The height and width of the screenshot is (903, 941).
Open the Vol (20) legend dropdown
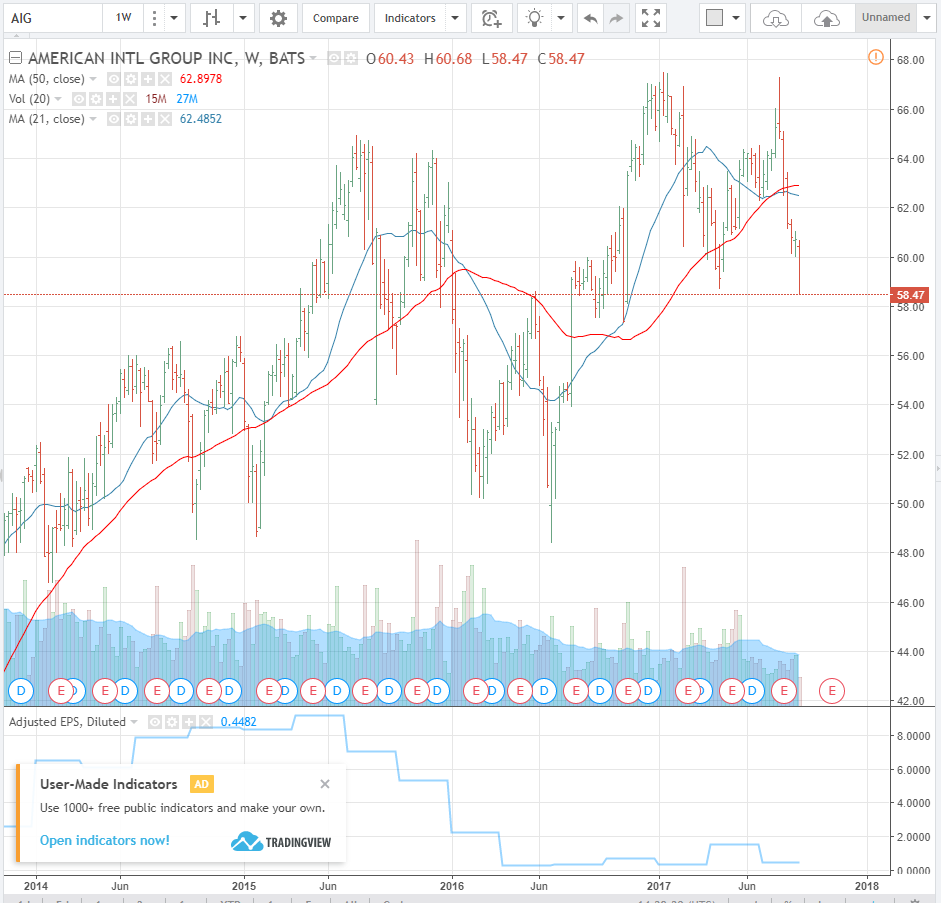[58, 99]
